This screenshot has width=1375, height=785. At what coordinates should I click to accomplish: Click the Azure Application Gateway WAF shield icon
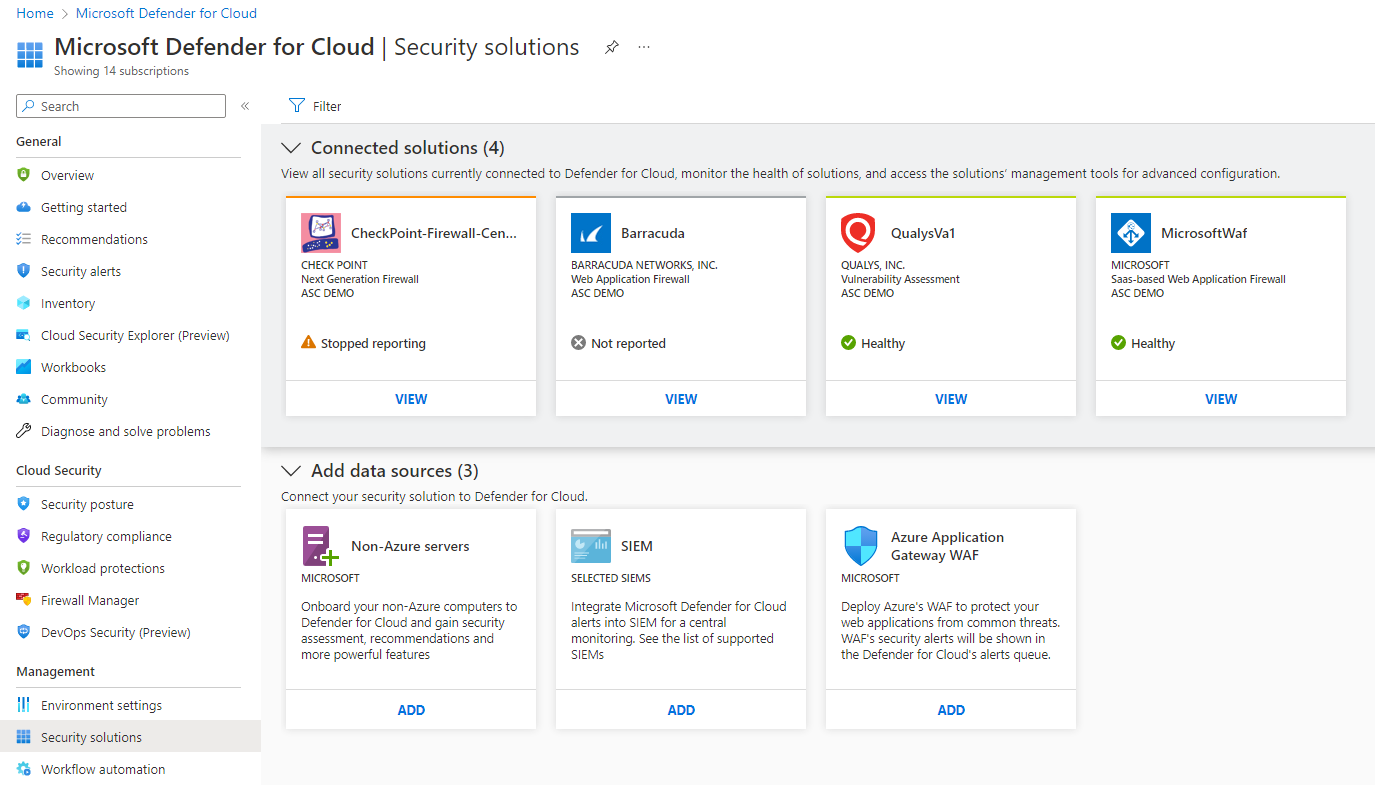tap(860, 546)
